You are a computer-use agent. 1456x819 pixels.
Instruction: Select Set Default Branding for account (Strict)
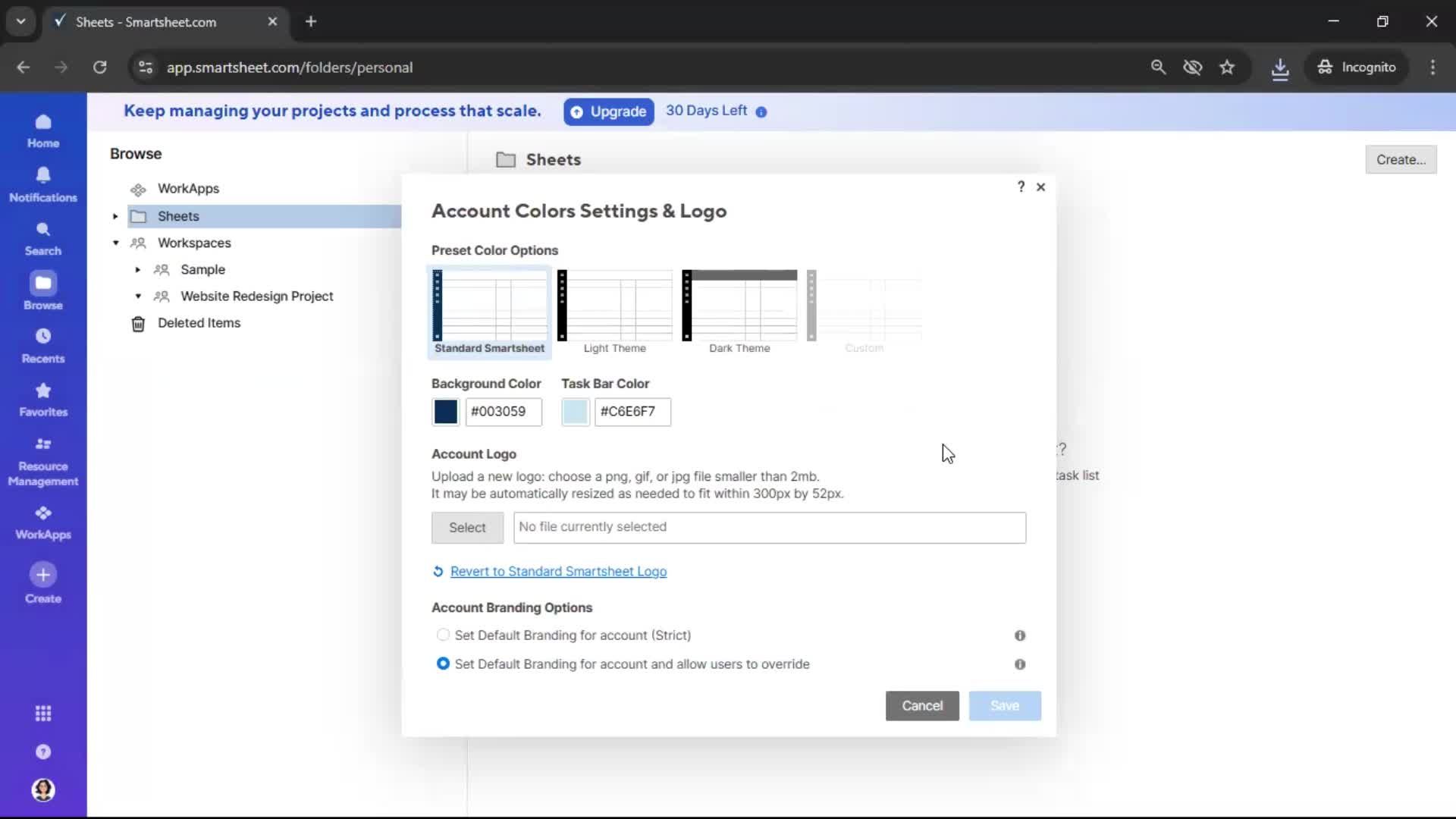point(444,635)
